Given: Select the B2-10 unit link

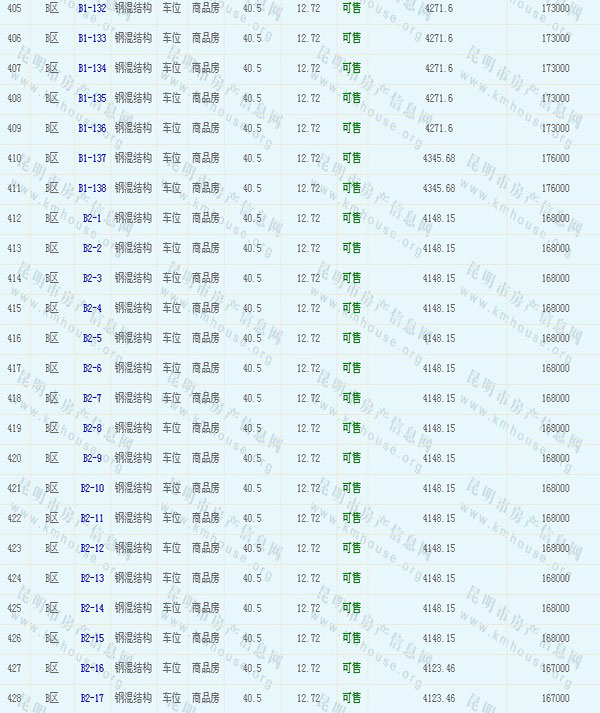Looking at the screenshot, I should tap(92, 488).
